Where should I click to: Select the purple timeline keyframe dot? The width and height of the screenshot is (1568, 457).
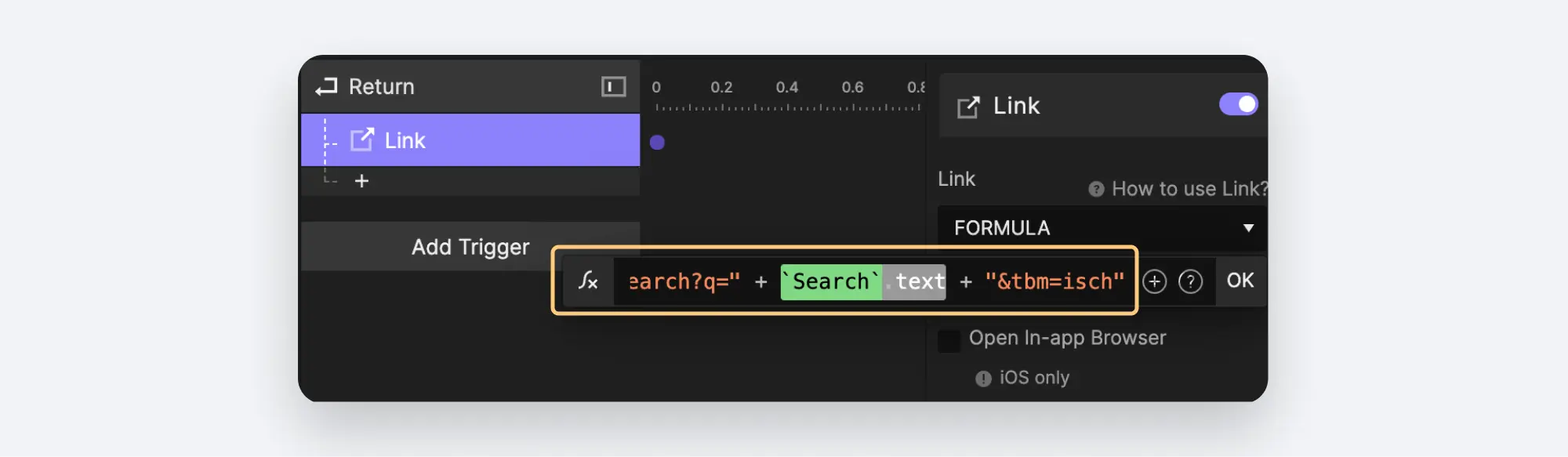(657, 143)
